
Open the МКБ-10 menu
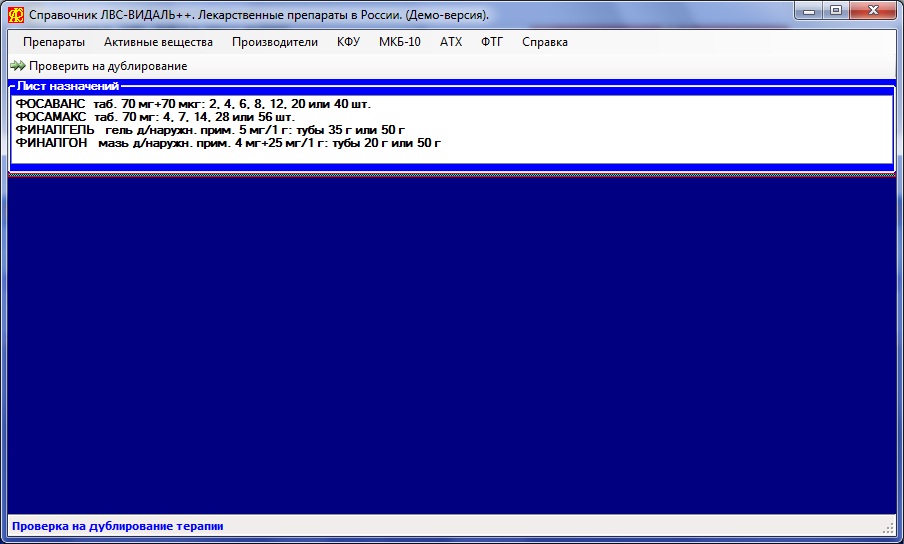pos(399,42)
